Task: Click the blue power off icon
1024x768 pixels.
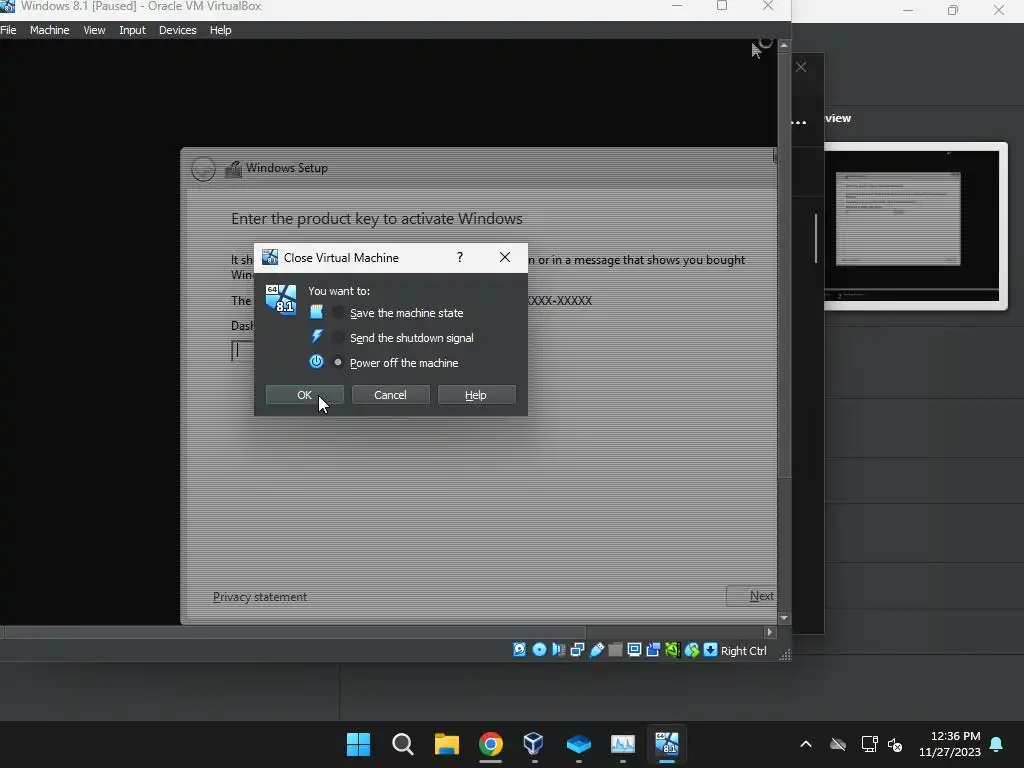Action: [x=317, y=362]
